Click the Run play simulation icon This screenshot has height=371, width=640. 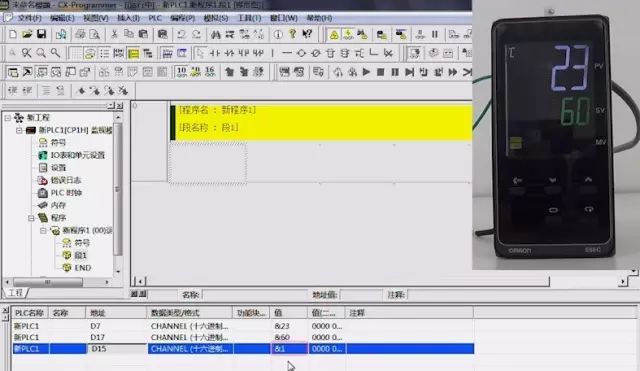point(366,72)
